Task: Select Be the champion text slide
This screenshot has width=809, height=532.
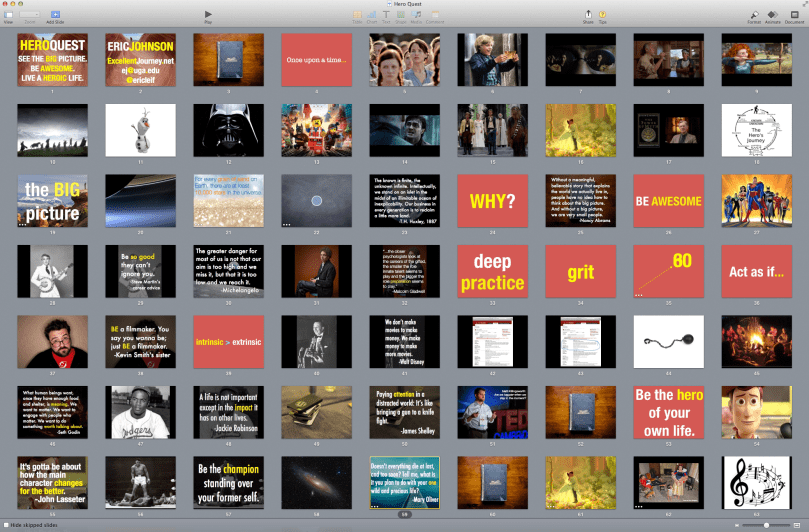Action: [x=229, y=482]
